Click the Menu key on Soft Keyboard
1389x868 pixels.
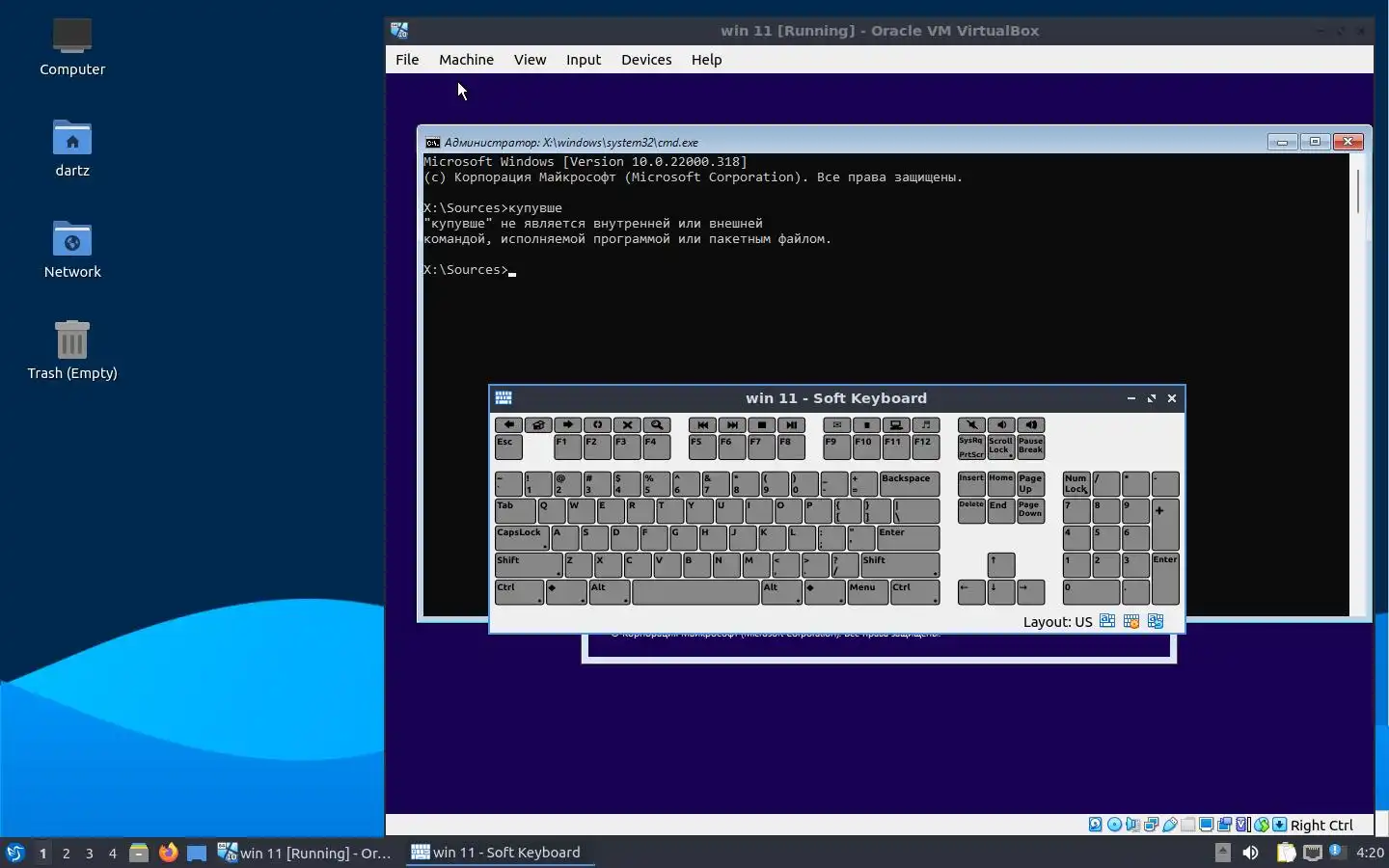[x=867, y=592]
